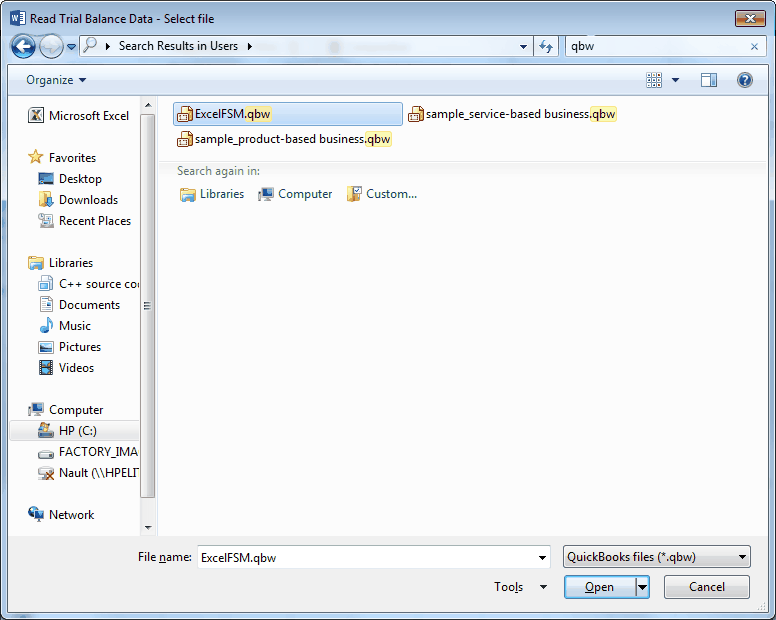Screen dimensions: 776x620
Task: Select the FACTORY_IMA drive
Action: point(88,452)
